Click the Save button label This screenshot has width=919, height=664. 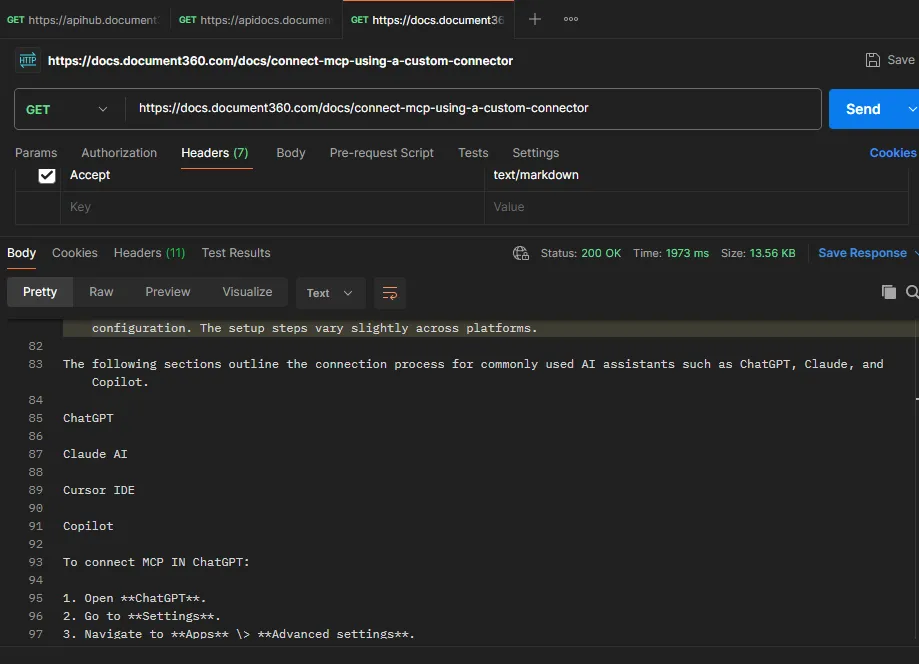(x=901, y=60)
